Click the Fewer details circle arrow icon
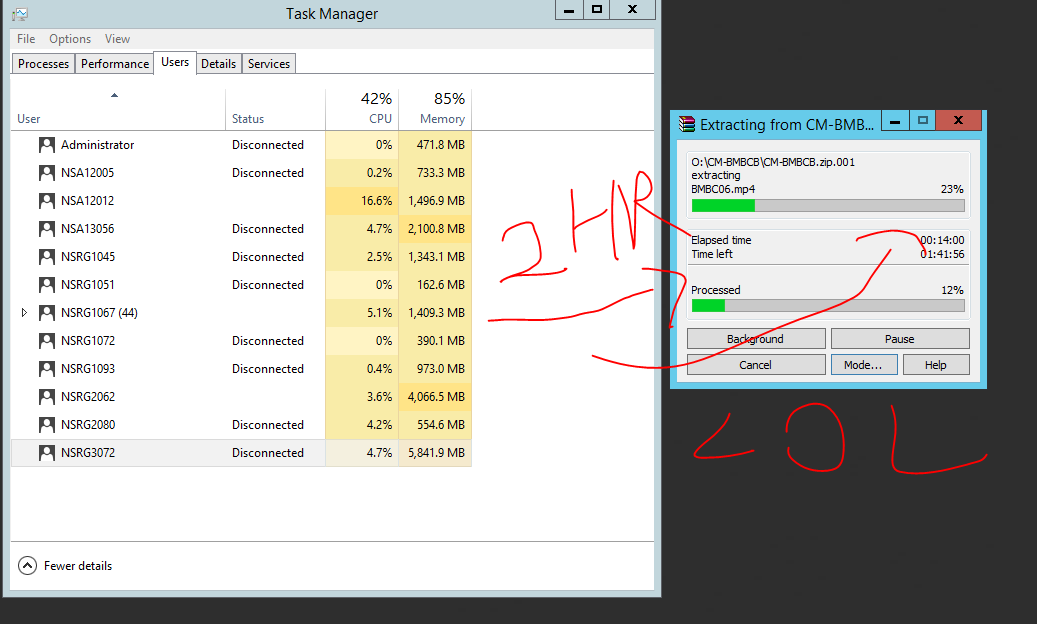Viewport: 1037px width, 624px height. pyautogui.click(x=27, y=566)
